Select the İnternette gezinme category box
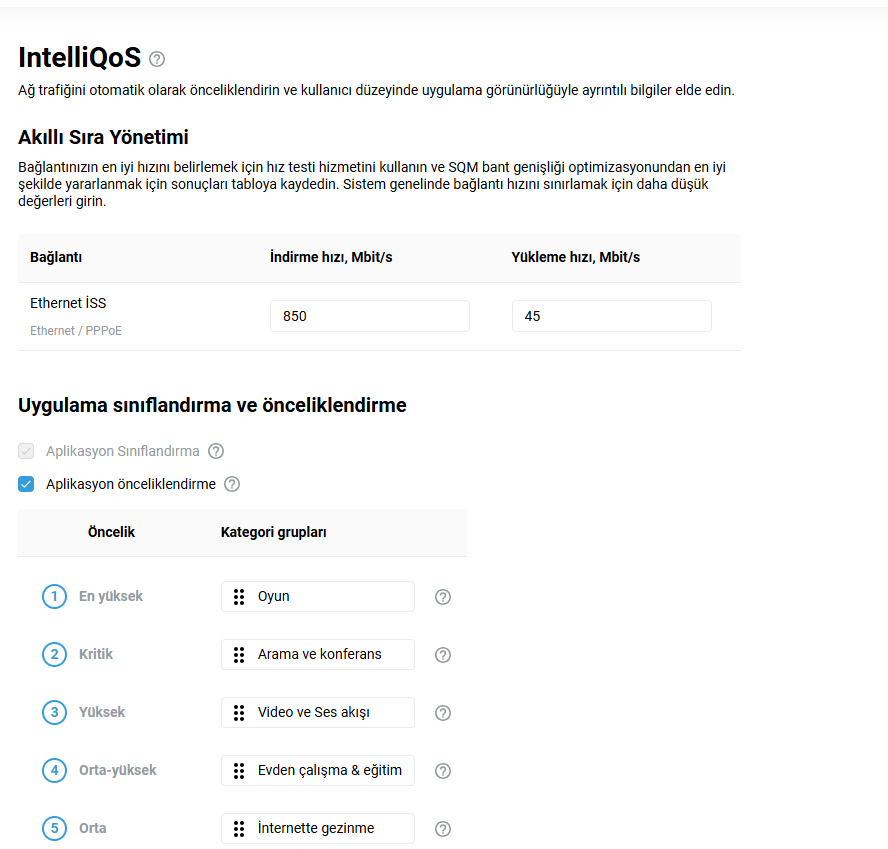 point(318,829)
